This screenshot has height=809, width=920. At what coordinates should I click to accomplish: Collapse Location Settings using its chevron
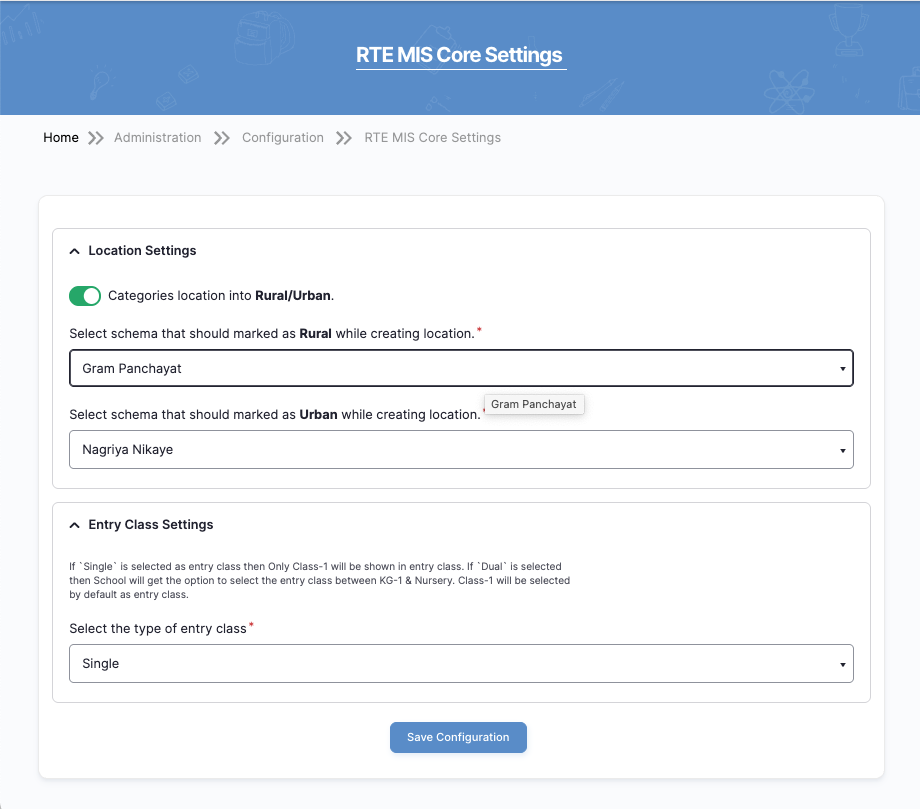[x=75, y=251]
